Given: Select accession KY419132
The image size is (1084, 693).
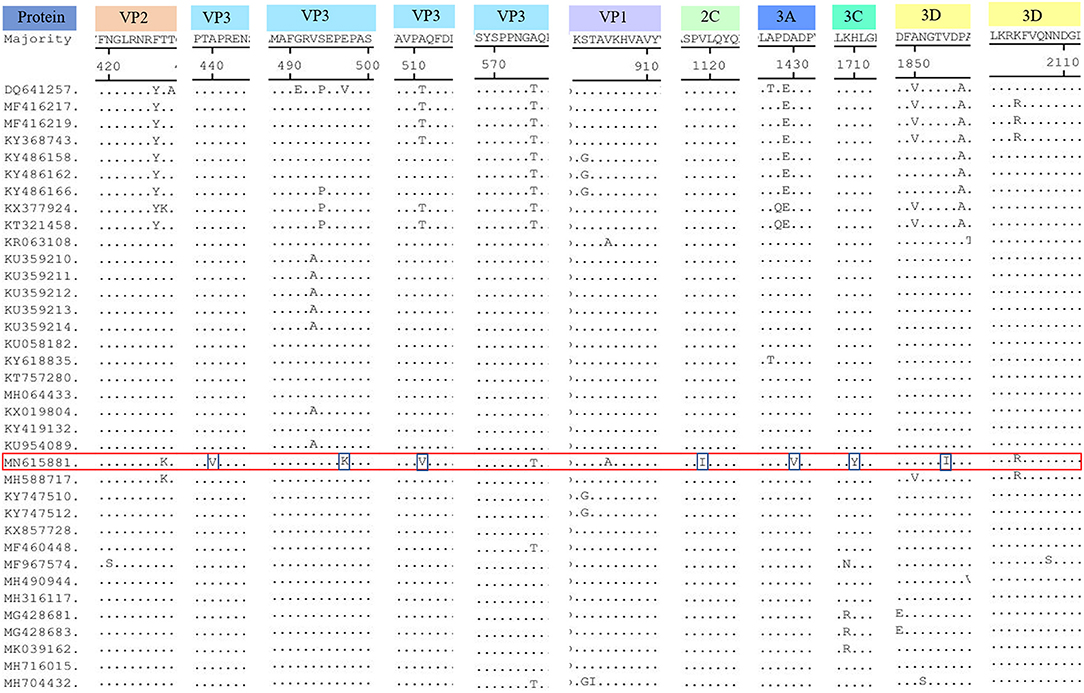Looking at the screenshot, I should [41, 429].
